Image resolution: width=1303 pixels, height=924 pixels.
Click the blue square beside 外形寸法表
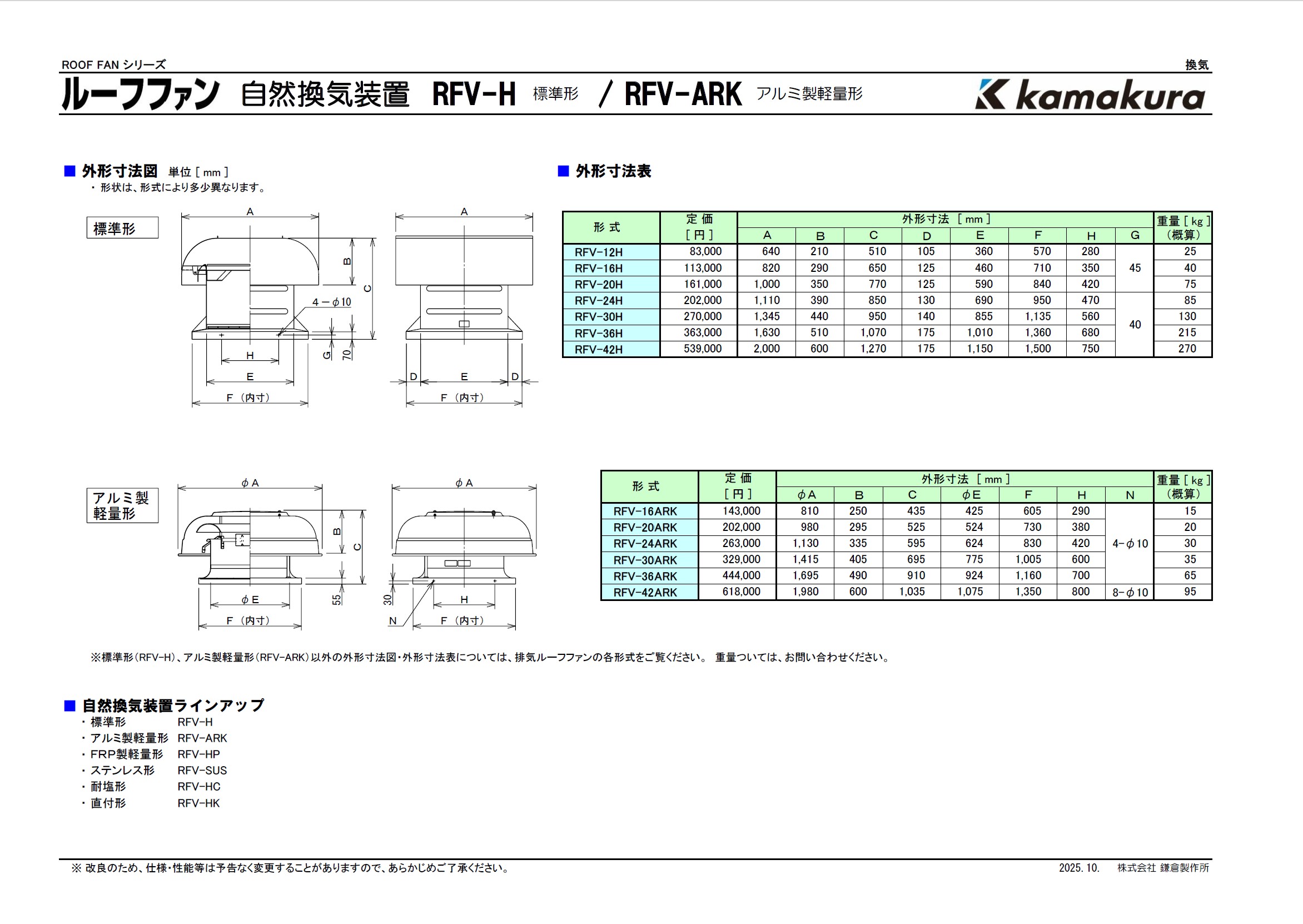point(563,171)
